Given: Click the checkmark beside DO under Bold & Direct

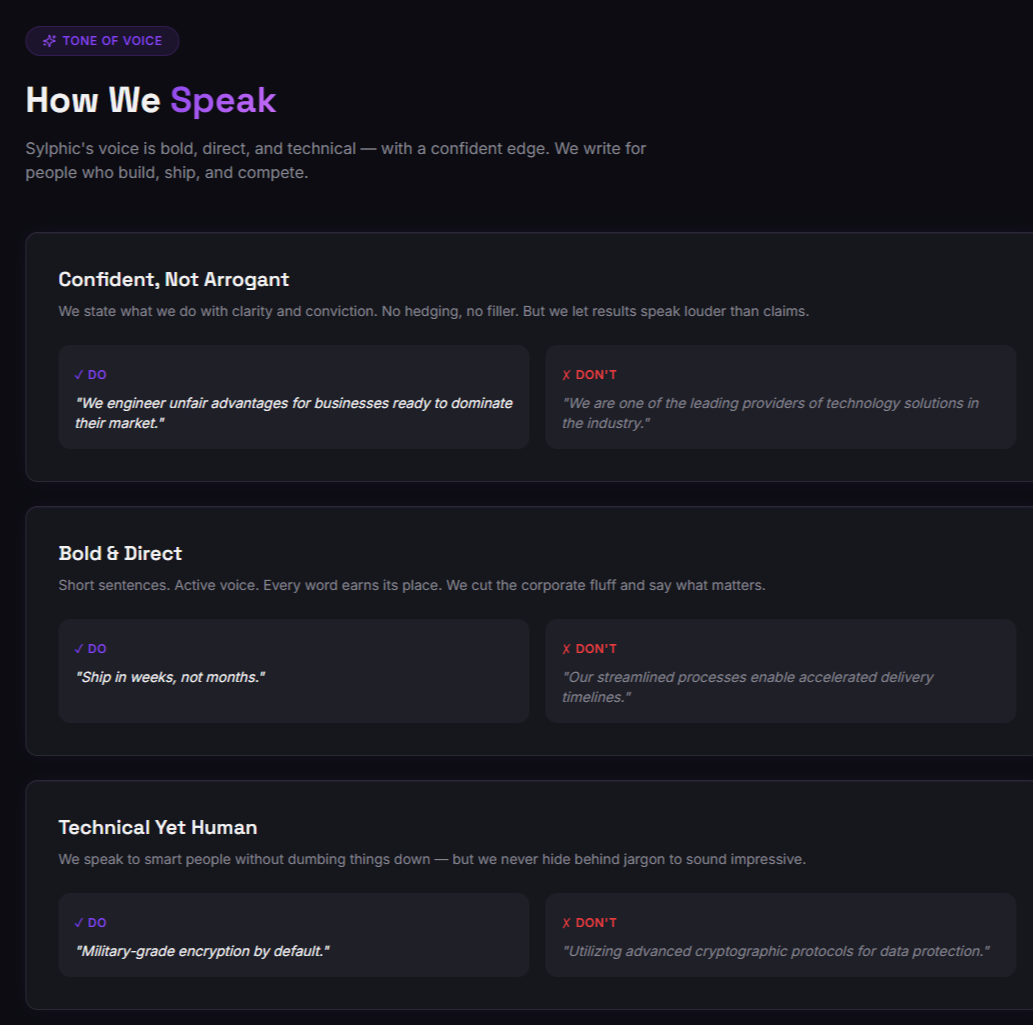Looking at the screenshot, I should click(79, 649).
